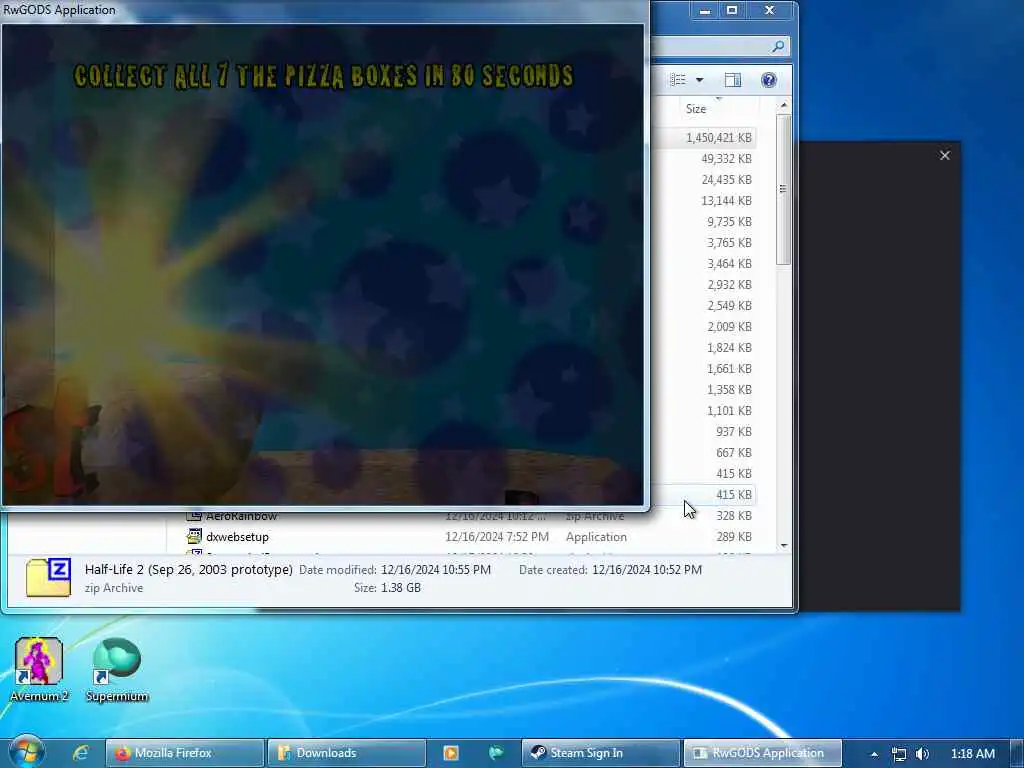Click the dxwebsetup file icon
Screen dimensions: 1024x768
point(194,537)
